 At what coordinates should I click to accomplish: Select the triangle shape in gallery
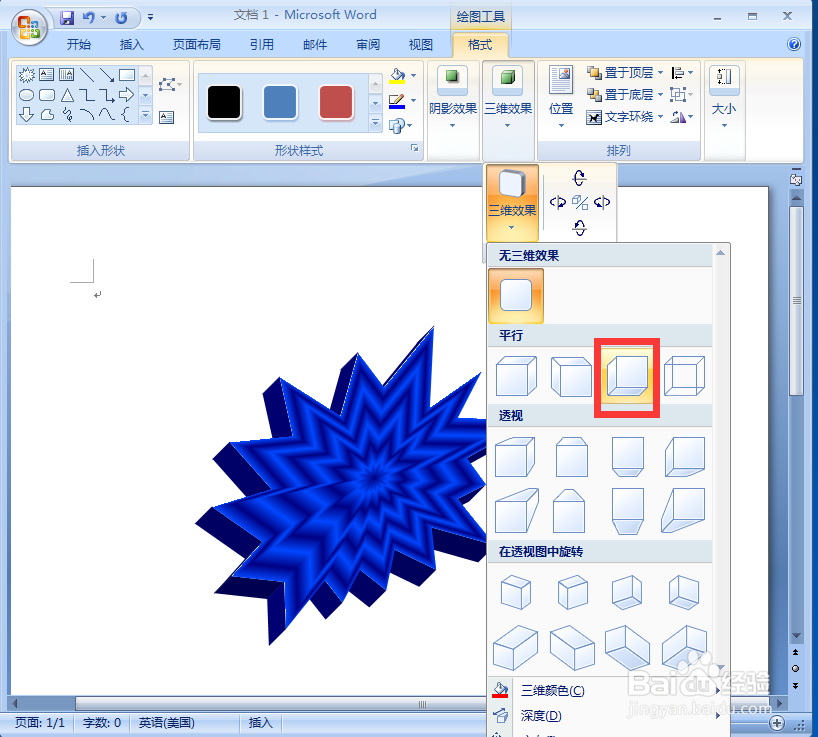pos(67,95)
